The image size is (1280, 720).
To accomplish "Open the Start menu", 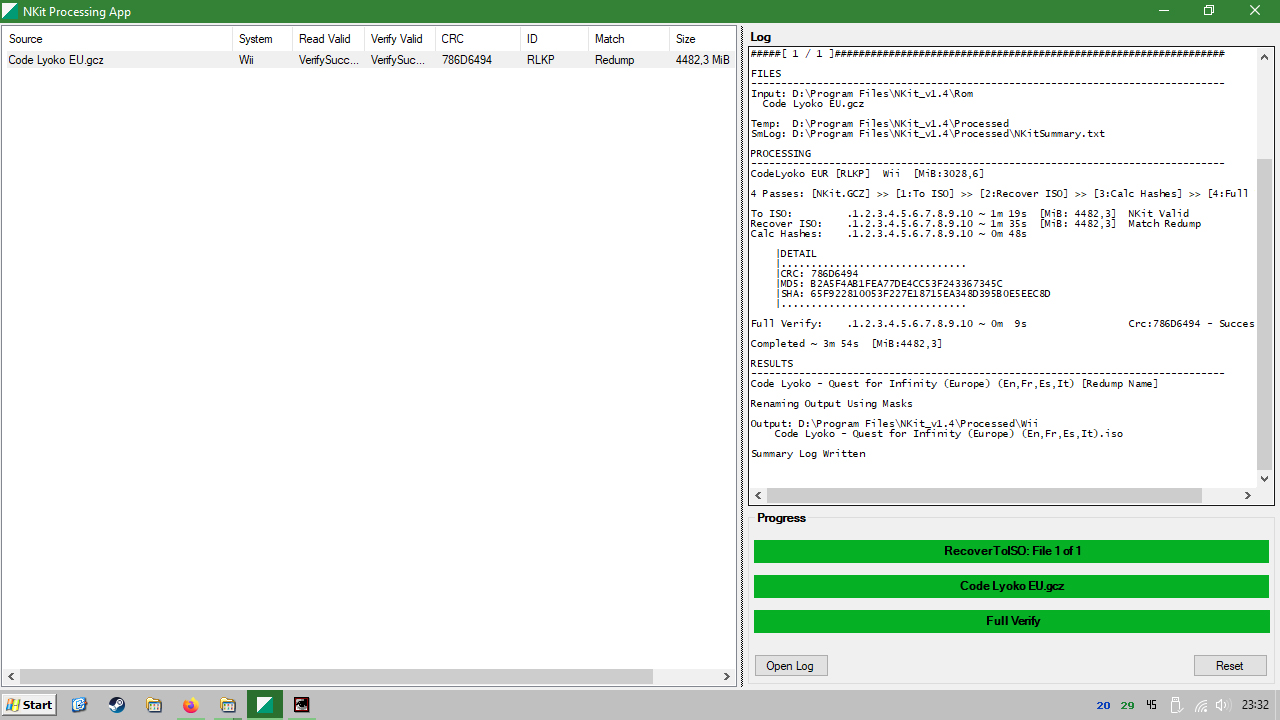I will [x=29, y=705].
